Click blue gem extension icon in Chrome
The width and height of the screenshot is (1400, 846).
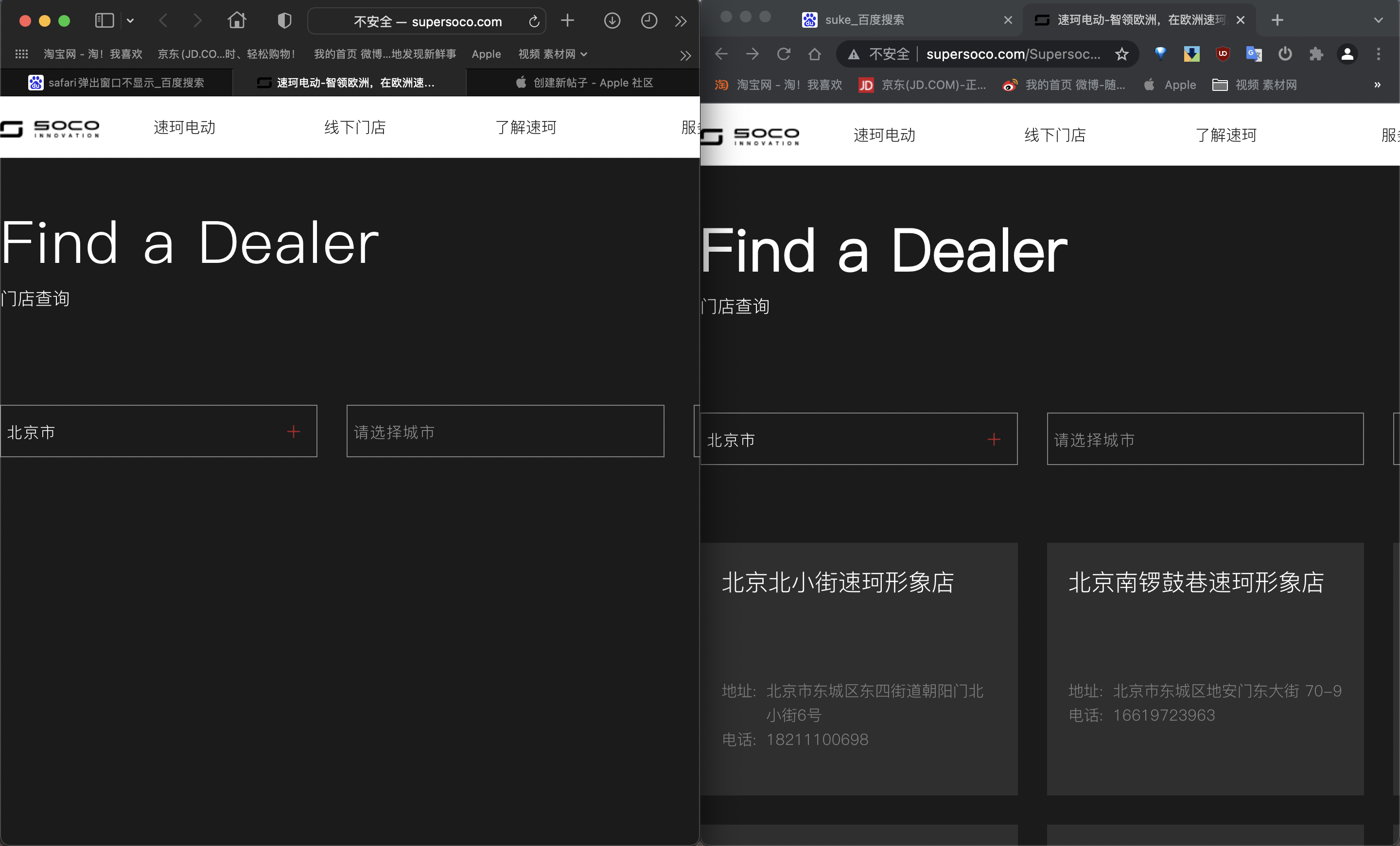1161,53
